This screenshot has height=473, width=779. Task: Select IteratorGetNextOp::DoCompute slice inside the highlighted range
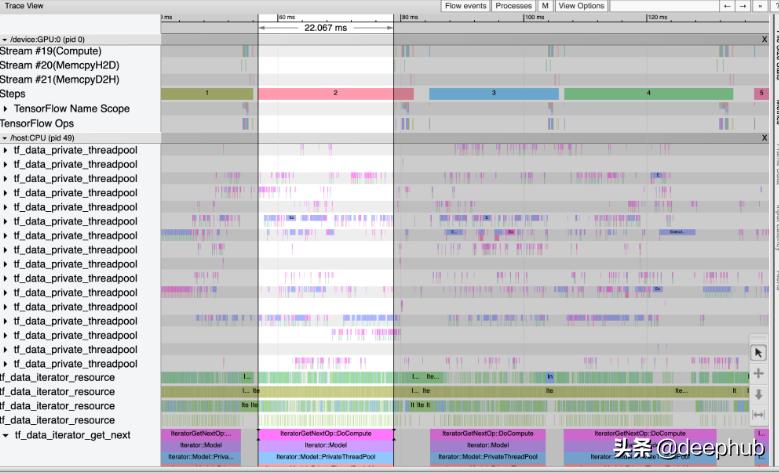tap(326, 434)
